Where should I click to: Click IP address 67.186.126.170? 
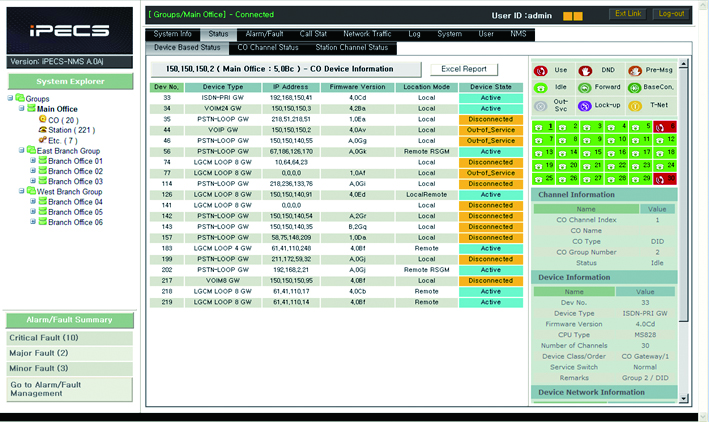(x=291, y=152)
